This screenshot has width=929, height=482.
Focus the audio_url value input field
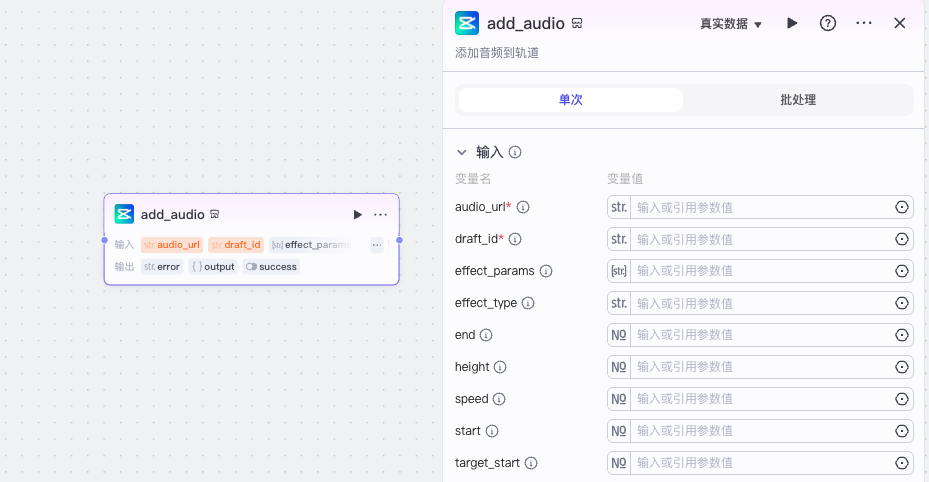click(x=761, y=207)
